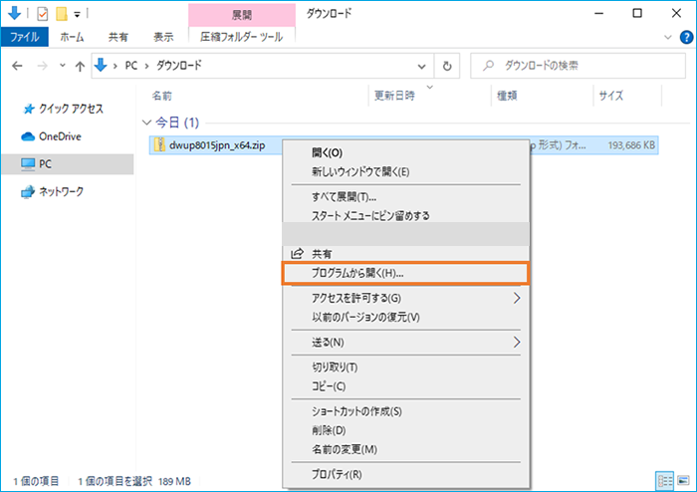The image size is (697, 492).
Task: Select ネットワーク in the navigation pane
Action: 60,191
